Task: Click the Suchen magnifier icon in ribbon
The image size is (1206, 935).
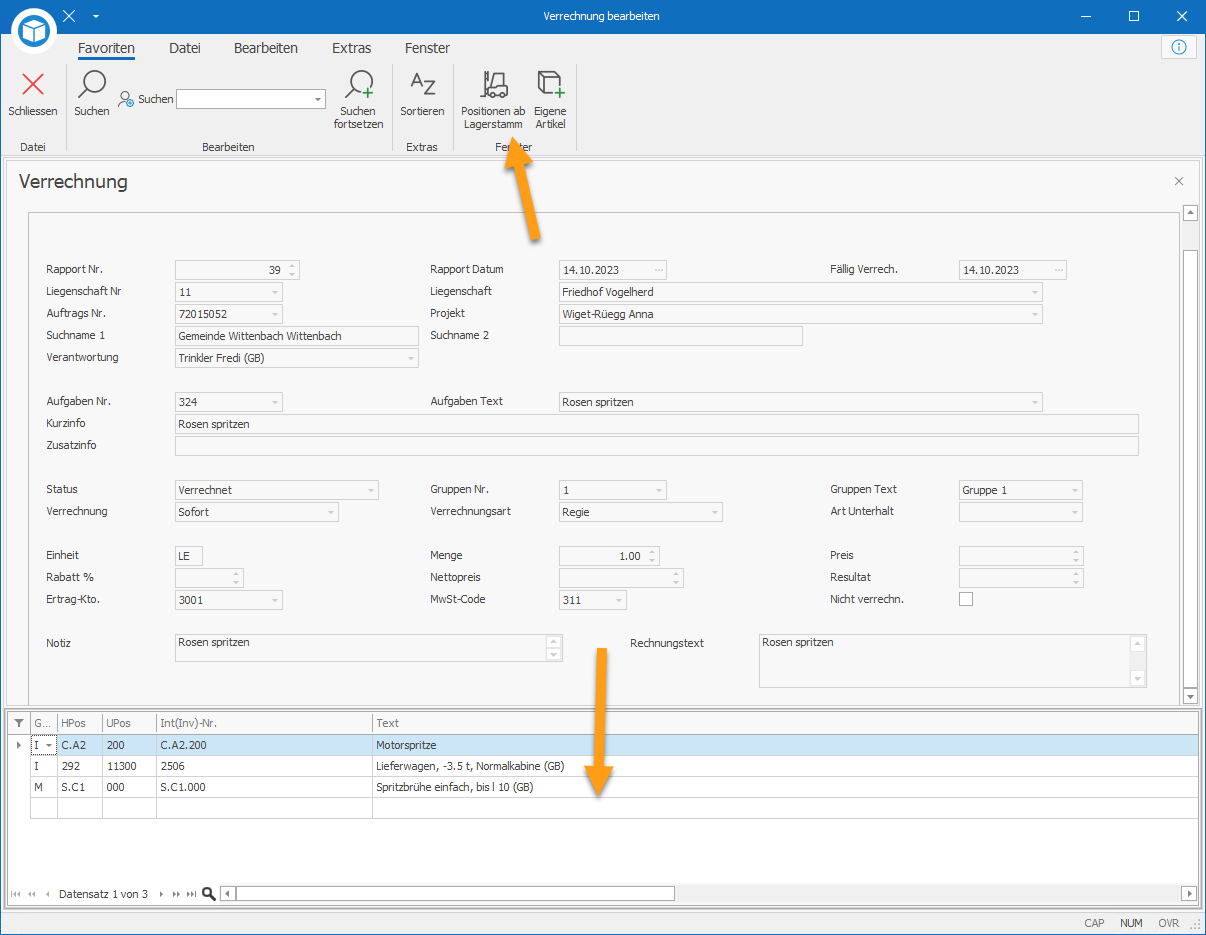Action: [x=92, y=84]
